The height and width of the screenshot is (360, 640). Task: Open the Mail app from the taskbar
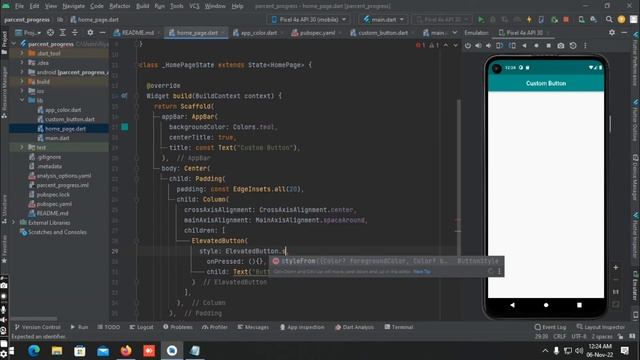pos(103,350)
